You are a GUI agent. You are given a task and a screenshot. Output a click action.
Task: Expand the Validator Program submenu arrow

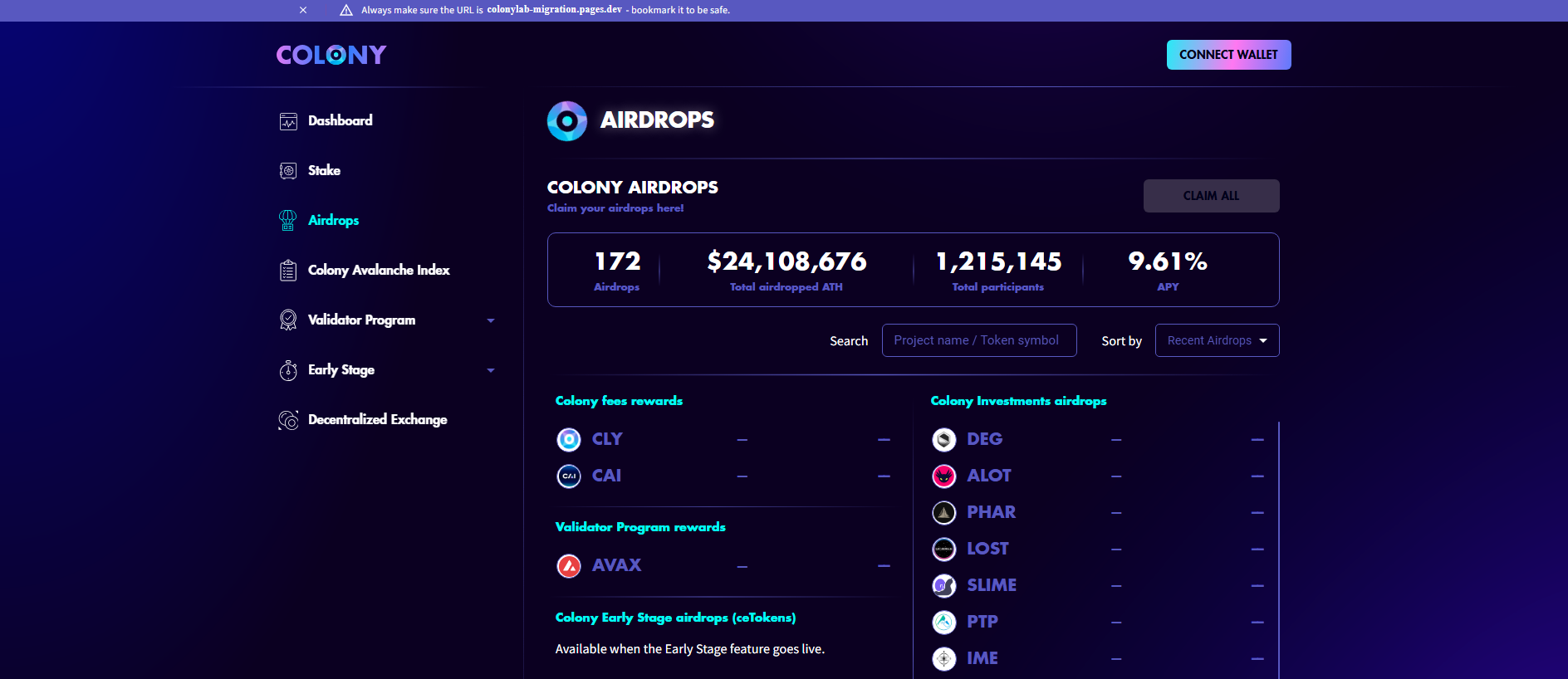click(491, 320)
